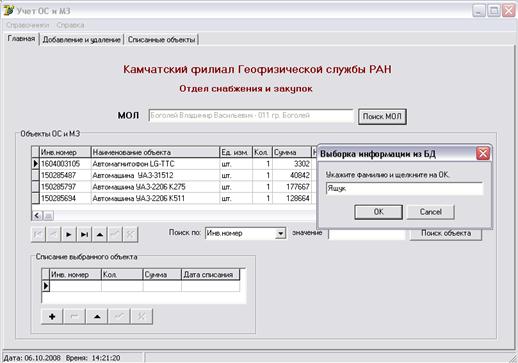Open the Справочники menu
Screen dimensions: 518x363
(x=27, y=25)
